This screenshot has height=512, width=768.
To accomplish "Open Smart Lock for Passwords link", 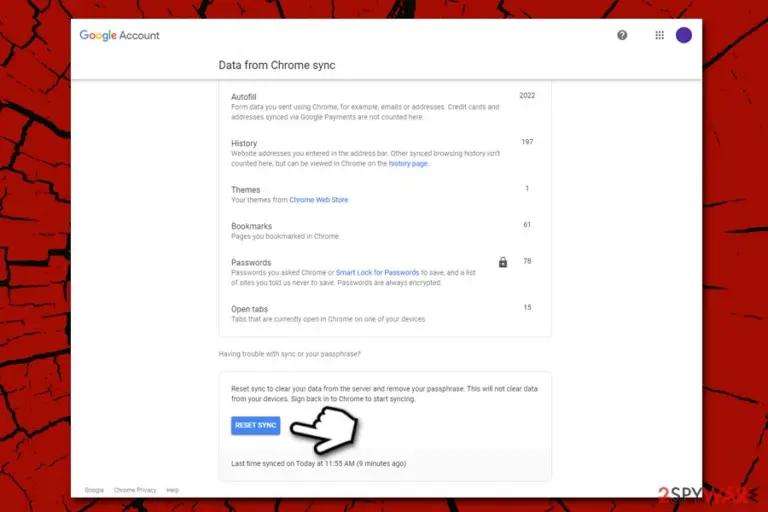I will pyautogui.click(x=378, y=272).
